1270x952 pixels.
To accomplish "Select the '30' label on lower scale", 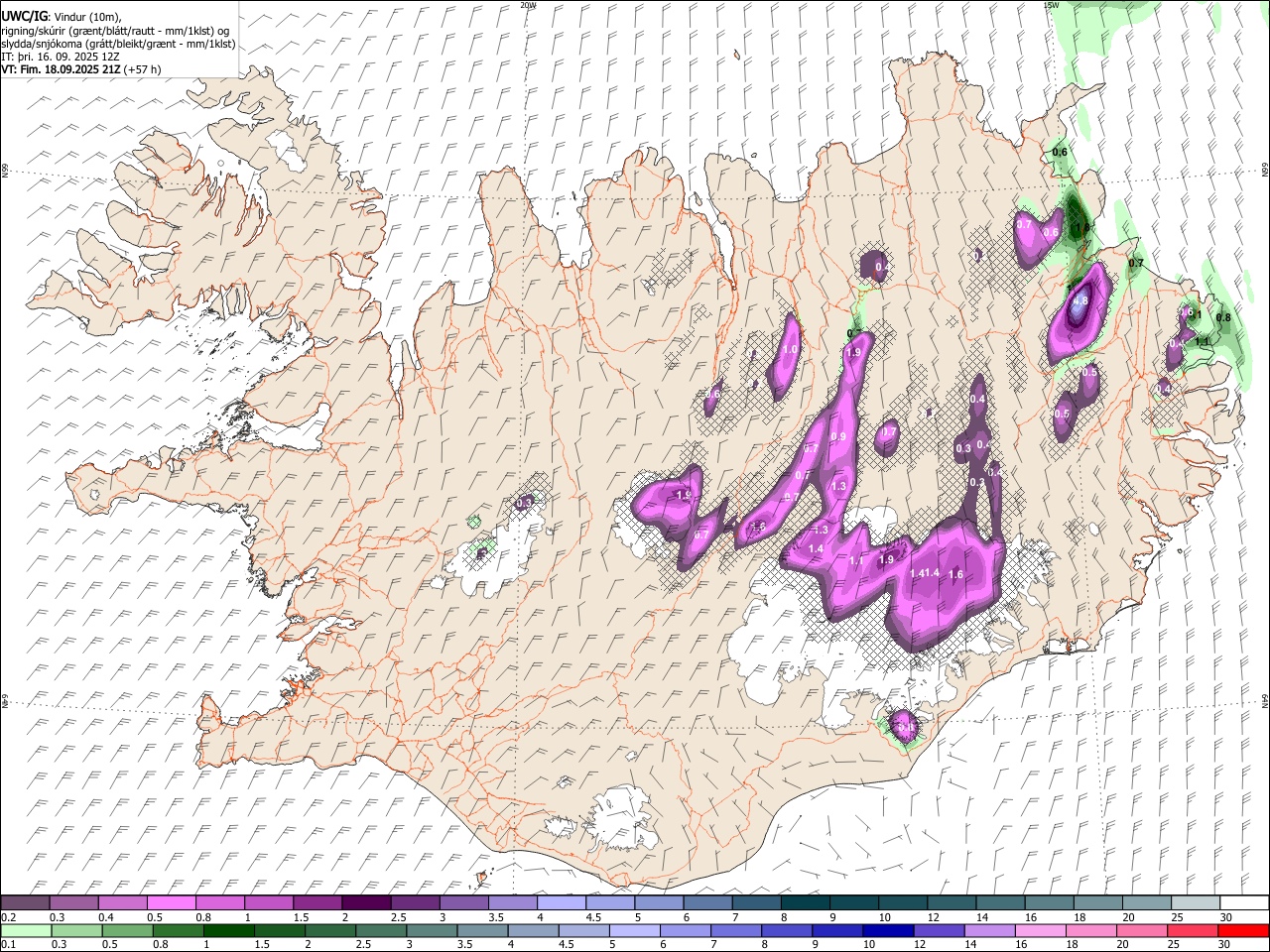I will point(1223,945).
